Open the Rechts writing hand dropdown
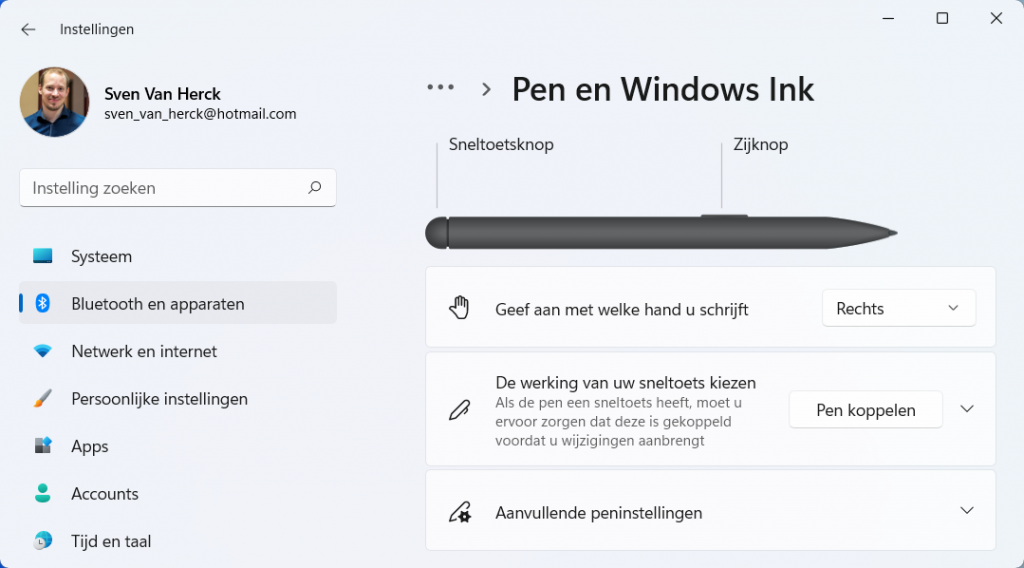This screenshot has width=1024, height=568. pos(899,308)
